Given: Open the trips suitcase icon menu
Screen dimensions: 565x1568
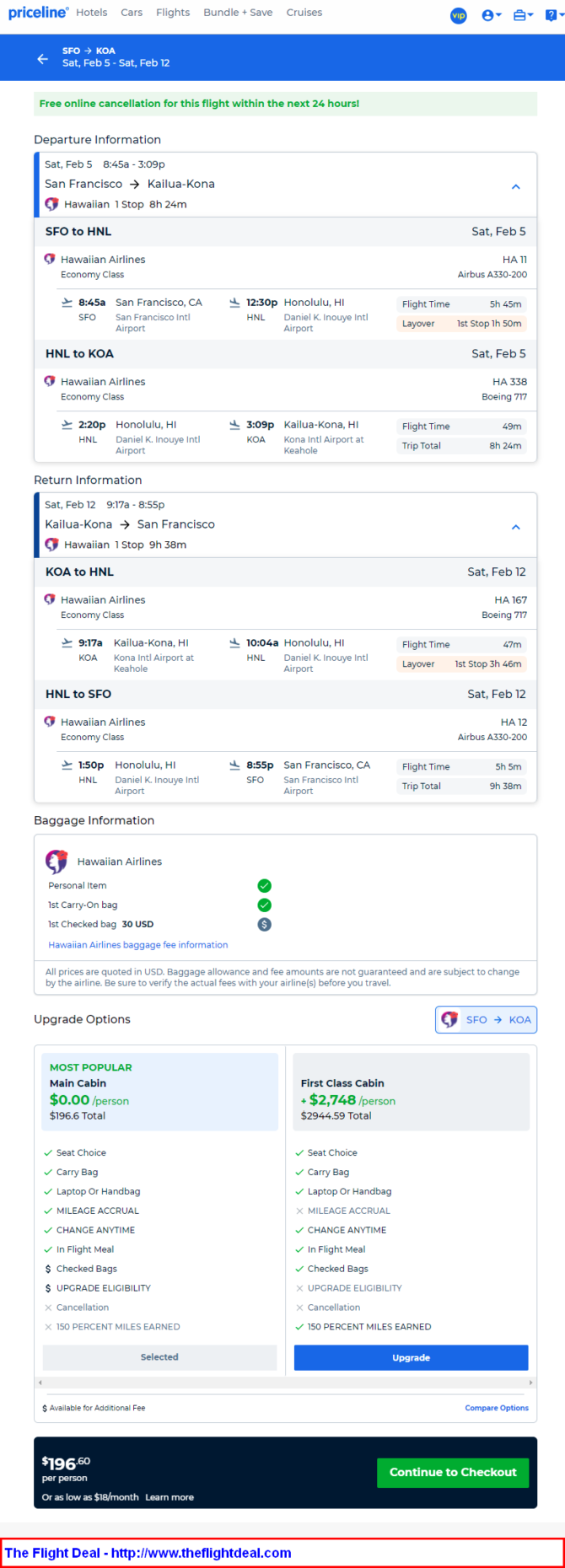Looking at the screenshot, I should pyautogui.click(x=523, y=15).
